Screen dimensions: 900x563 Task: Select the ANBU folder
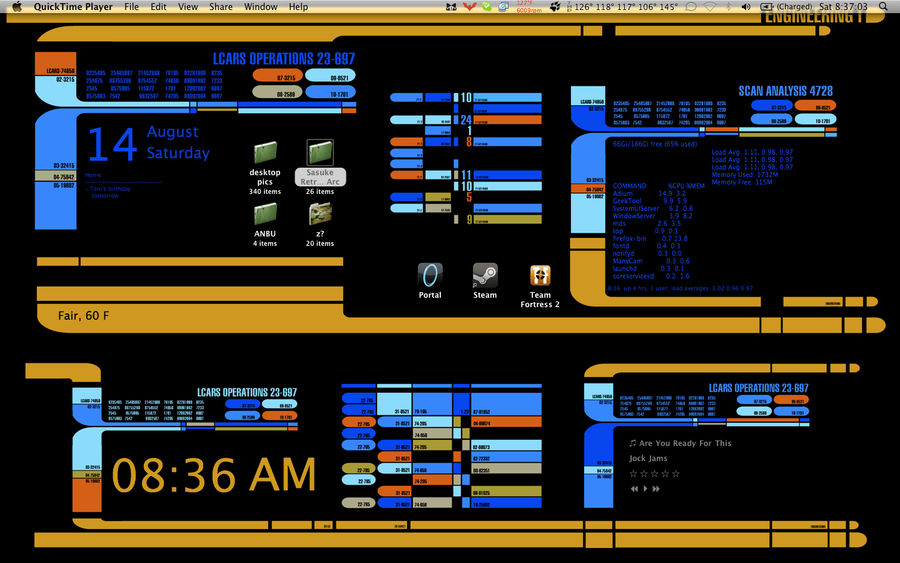265,215
